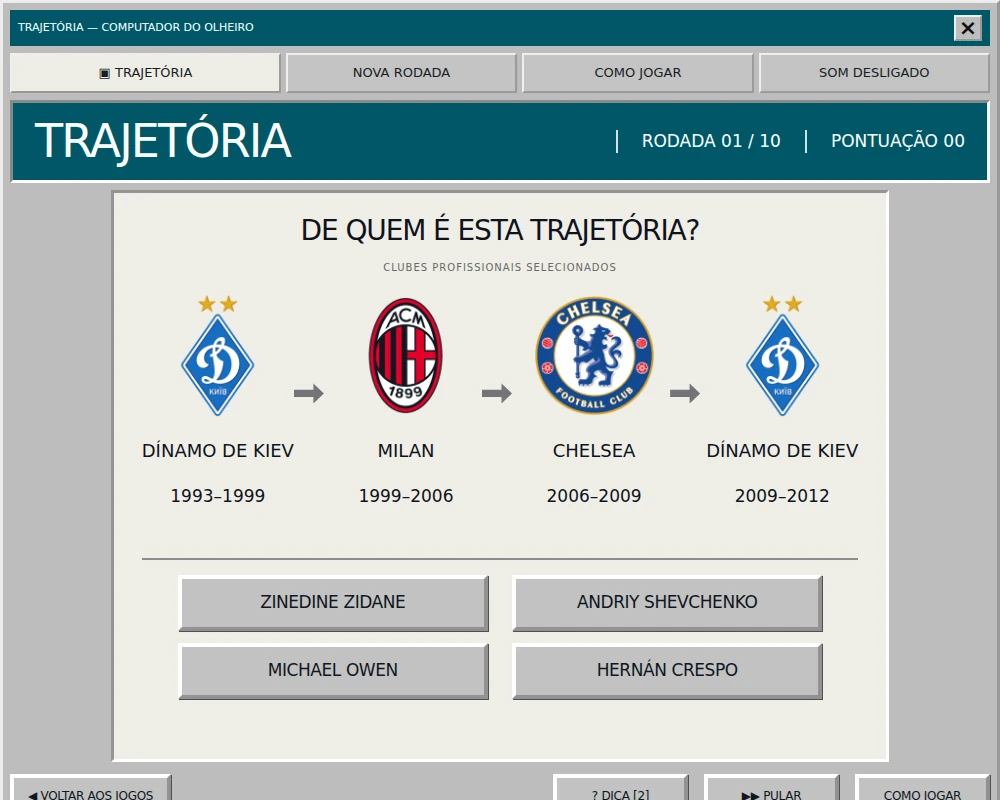Open the Como Jogar tab in top bar
This screenshot has width=1000, height=800.
pos(638,73)
